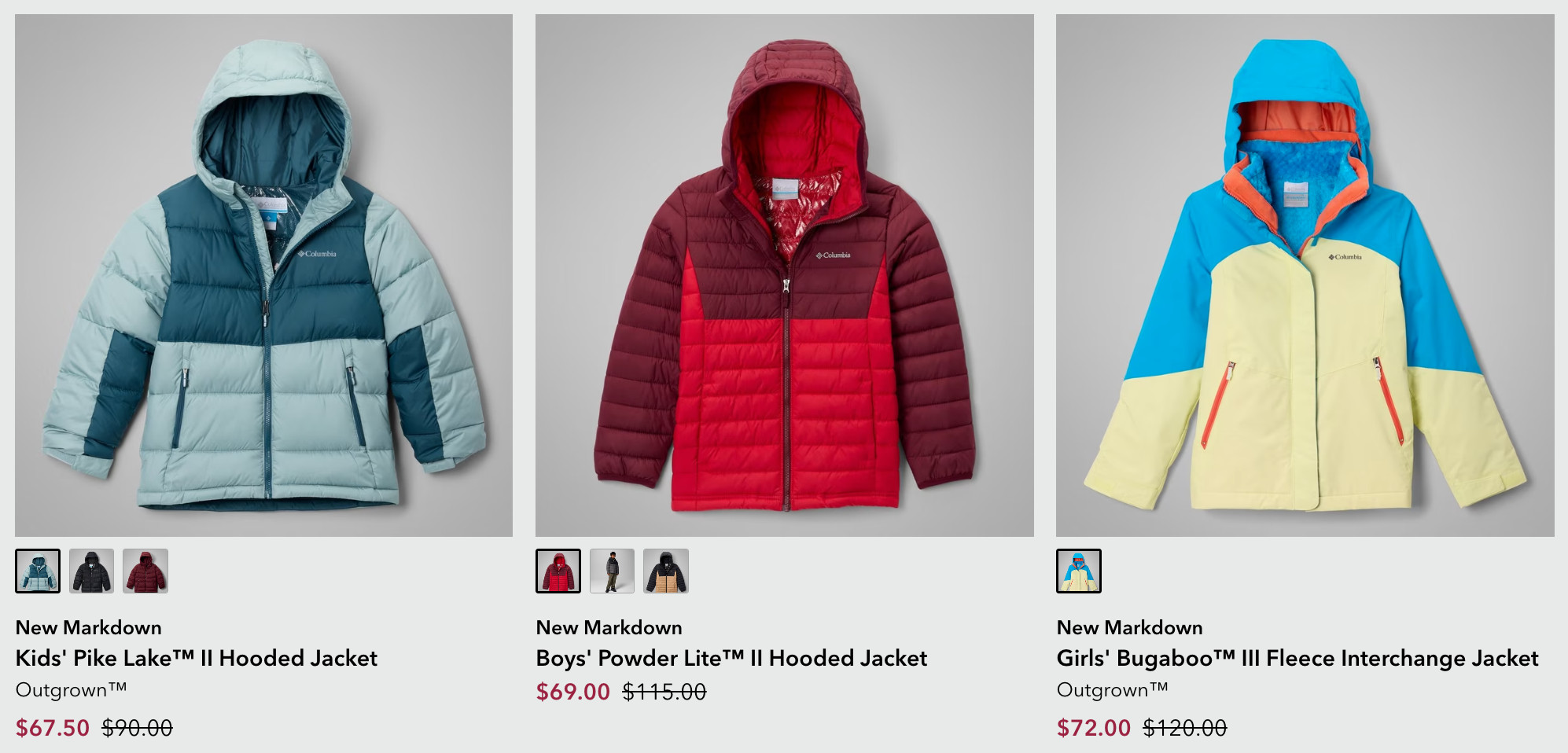Open Girls' Bugaboo III Fleece Interchange Jacket link

[1297, 658]
